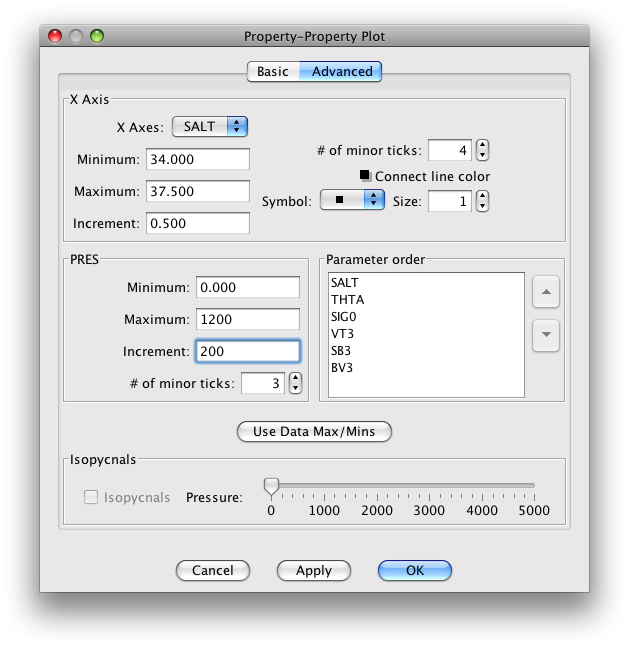Click Apply button

click(314, 570)
